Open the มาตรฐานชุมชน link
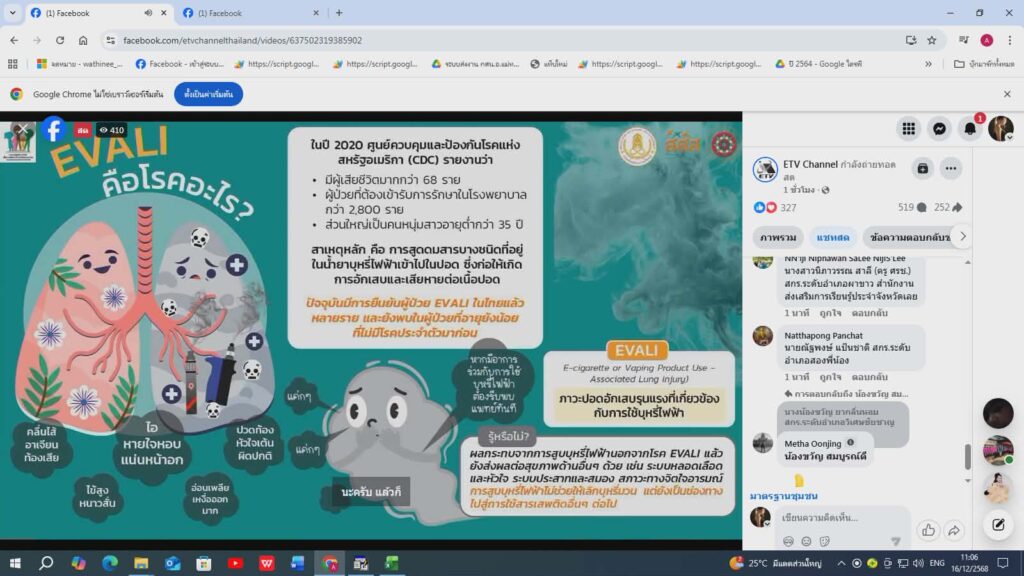This screenshot has height=576, width=1024. pyautogui.click(x=784, y=496)
